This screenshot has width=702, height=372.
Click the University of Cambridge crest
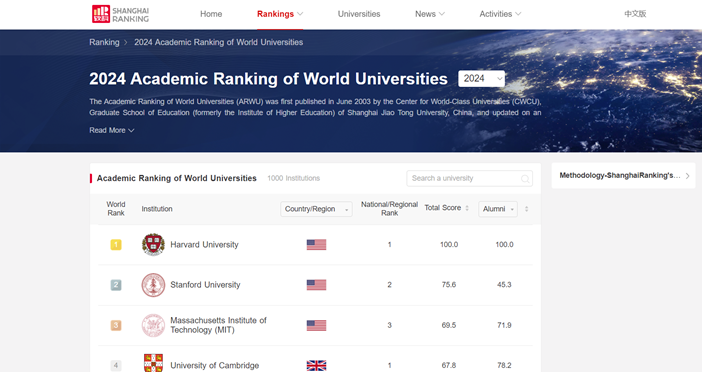coord(153,363)
